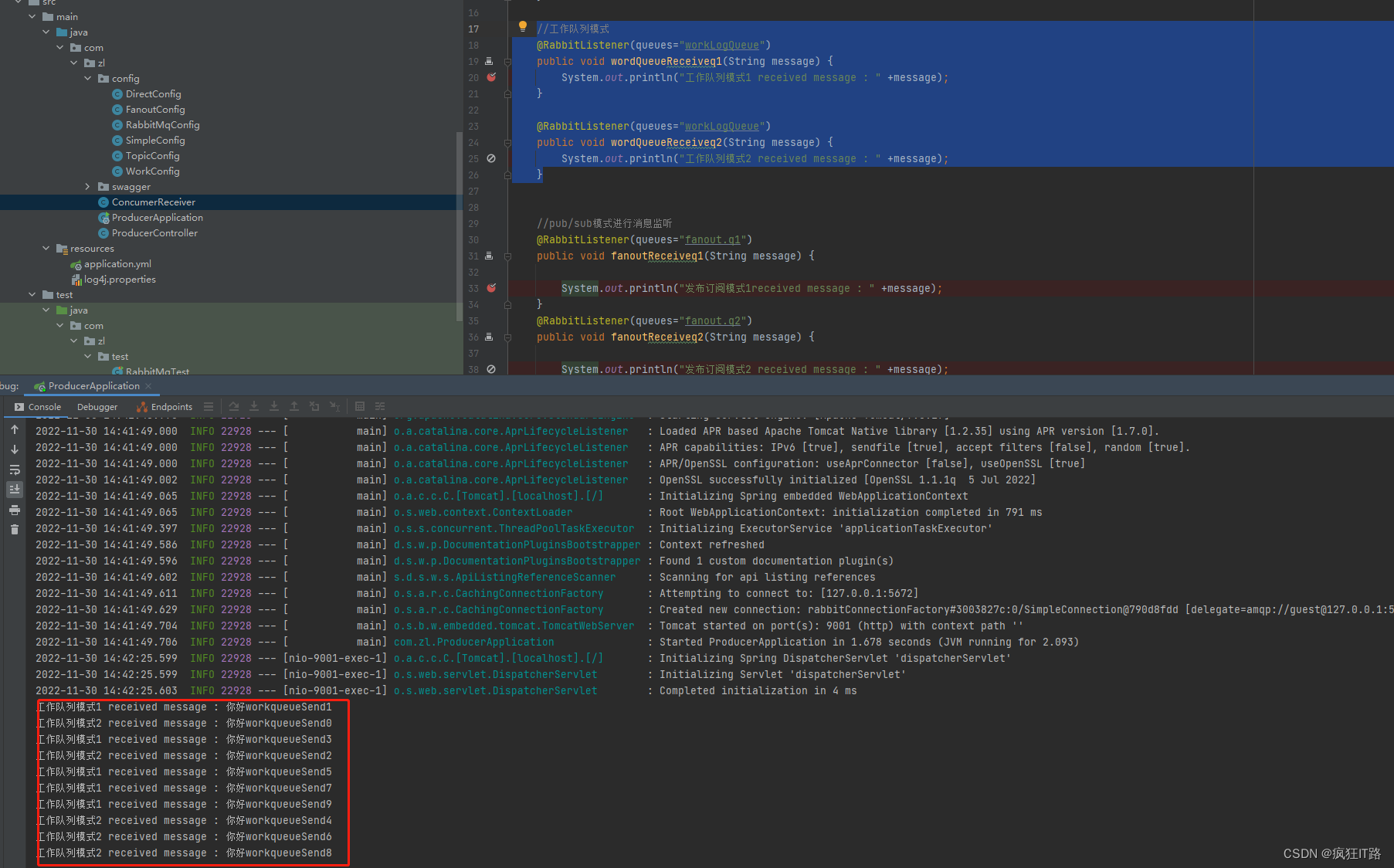This screenshot has width=1394, height=868.
Task: Click gutter icon on line 31
Action: (489, 256)
